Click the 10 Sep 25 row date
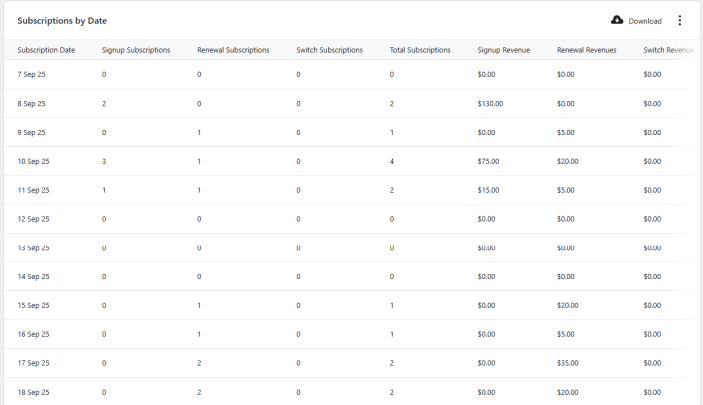This screenshot has width=703, height=405. [34, 161]
